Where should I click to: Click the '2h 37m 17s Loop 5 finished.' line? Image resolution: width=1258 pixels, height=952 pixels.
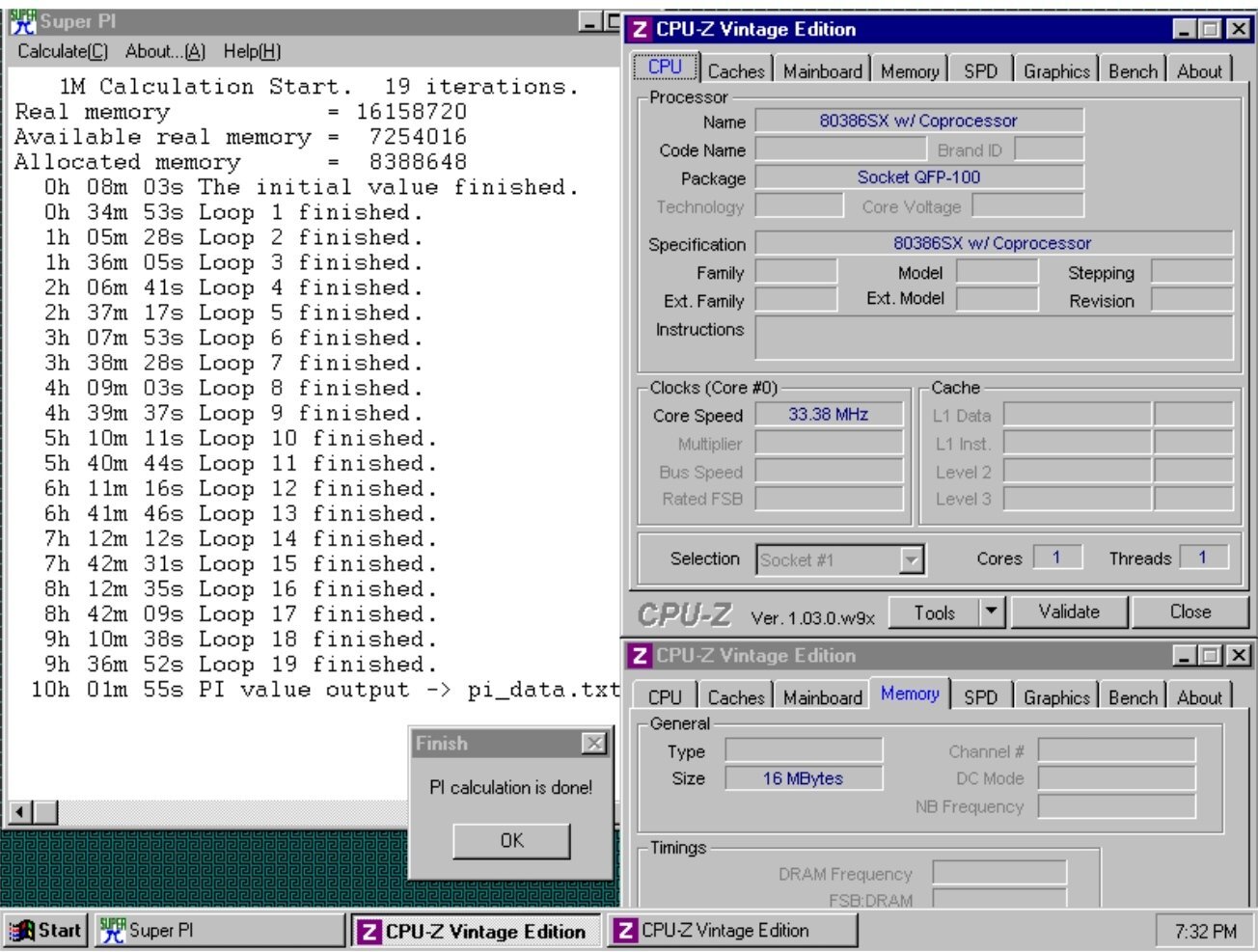pyautogui.click(x=233, y=313)
